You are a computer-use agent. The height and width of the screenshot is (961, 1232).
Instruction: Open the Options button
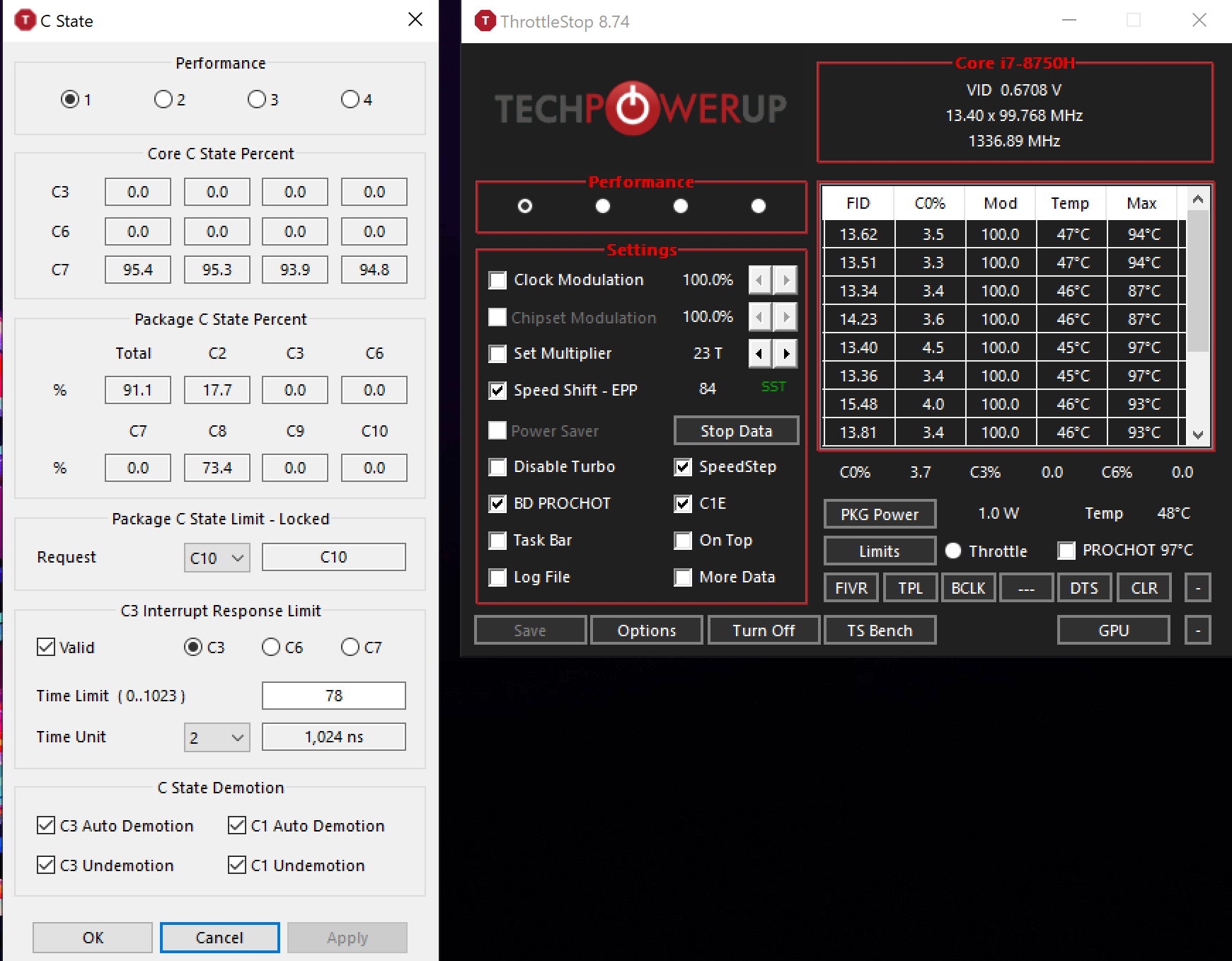[x=647, y=631]
